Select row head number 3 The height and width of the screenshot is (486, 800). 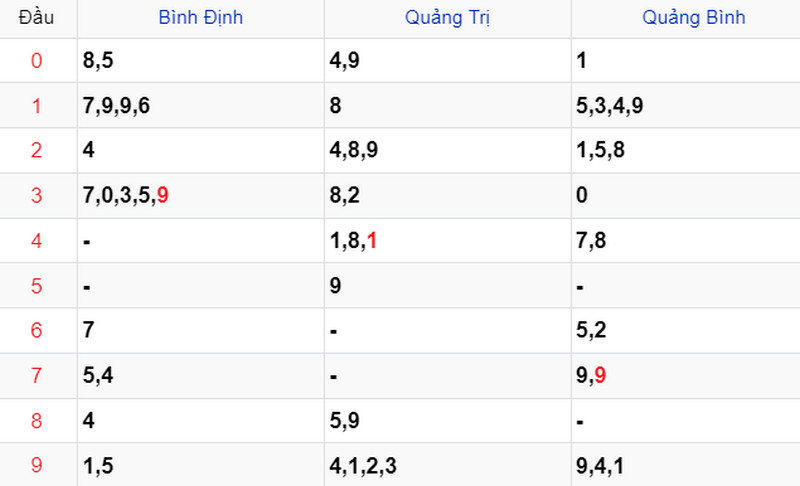click(36, 195)
